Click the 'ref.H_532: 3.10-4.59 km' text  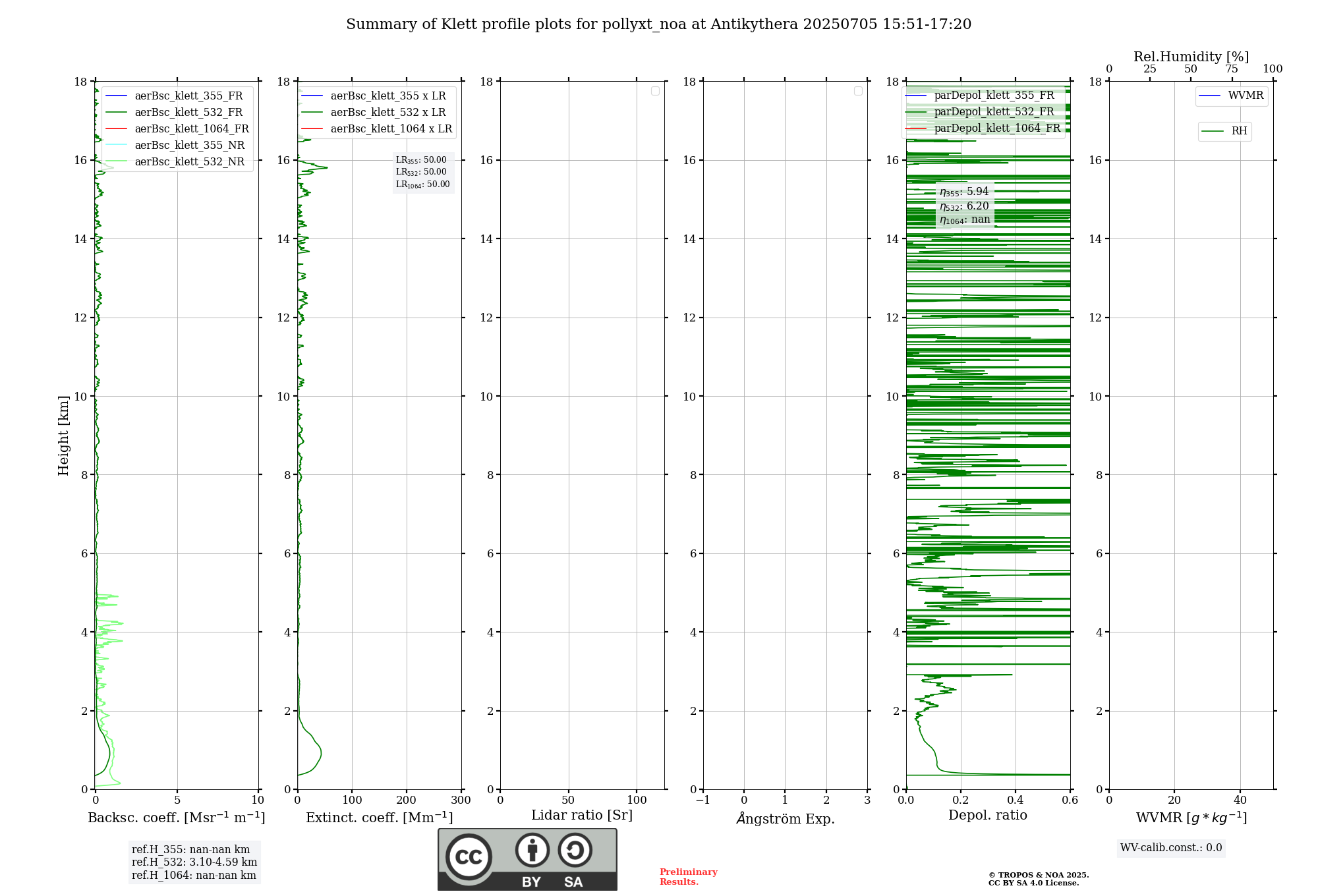tap(194, 862)
